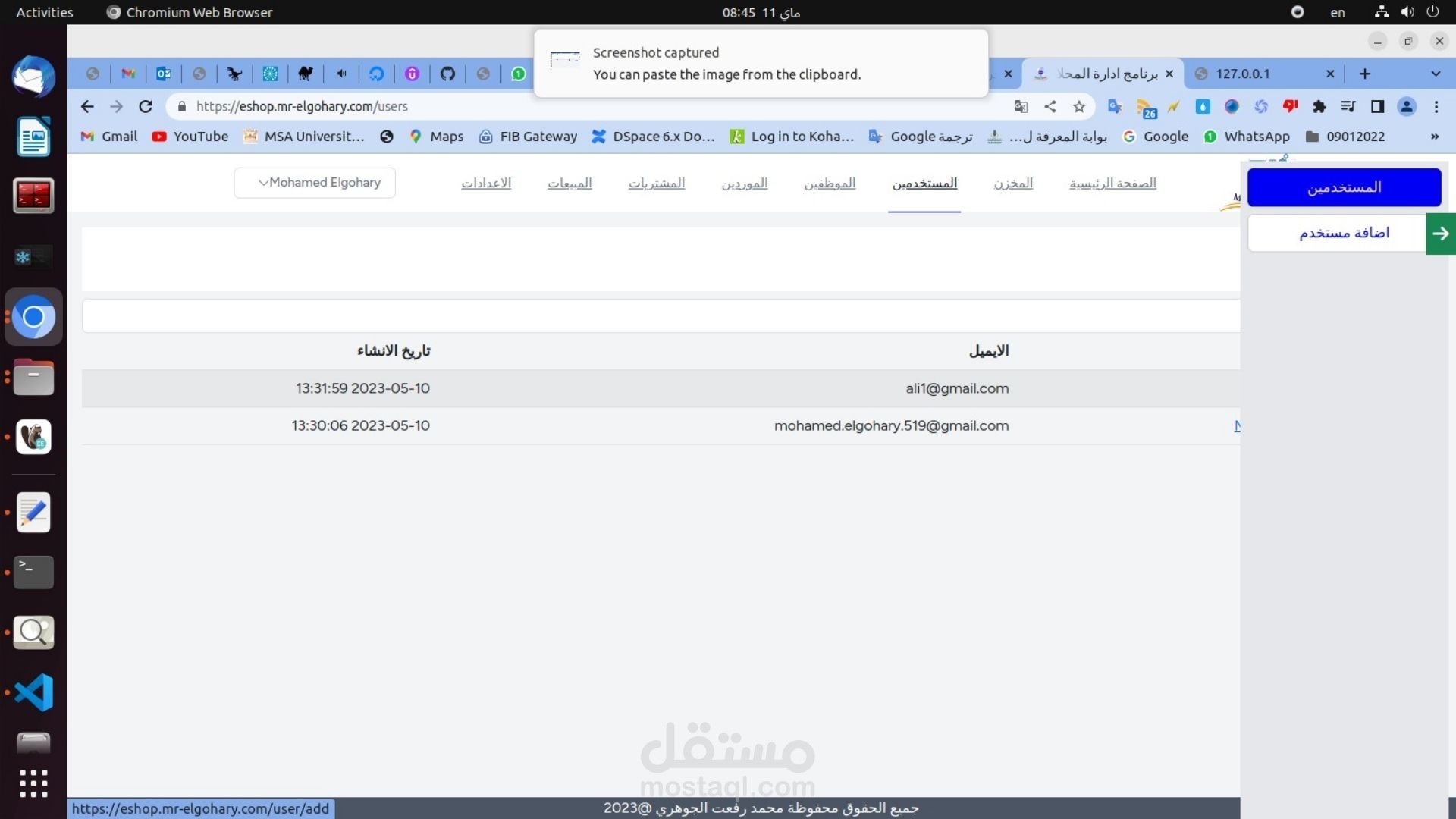Click the bookmark star icon in address bar
The width and height of the screenshot is (1456, 819).
(x=1079, y=107)
